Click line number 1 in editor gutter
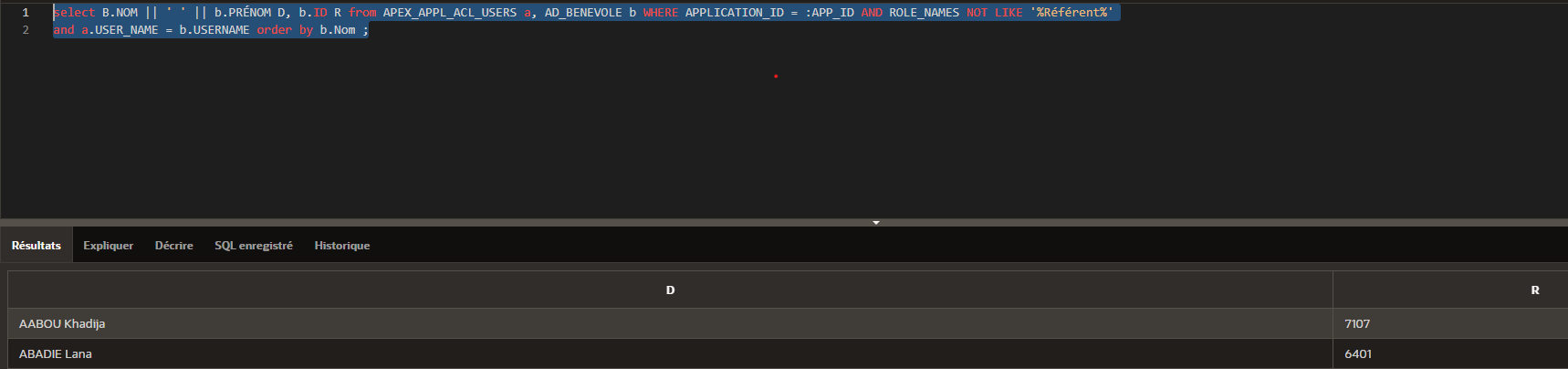The width and height of the screenshot is (1568, 369). 26,13
